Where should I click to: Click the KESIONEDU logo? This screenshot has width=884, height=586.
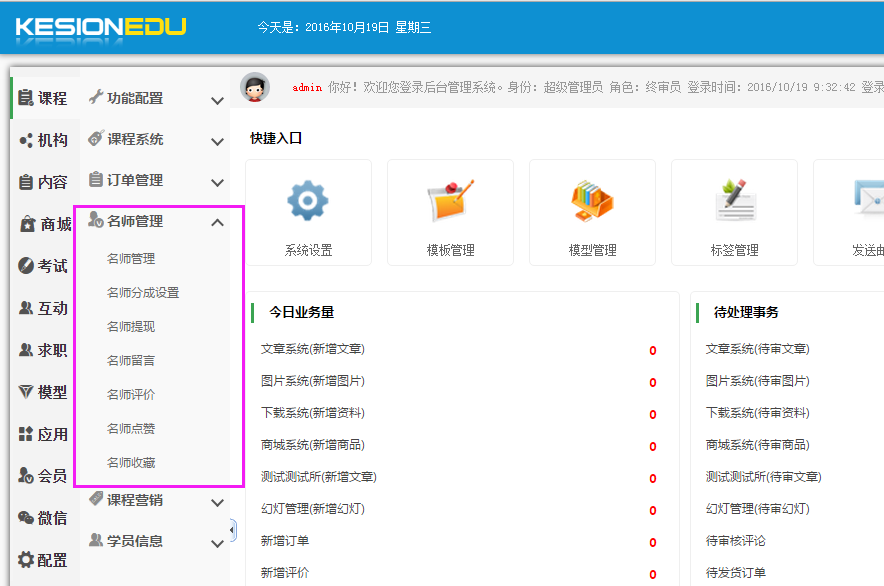[x=100, y=27]
